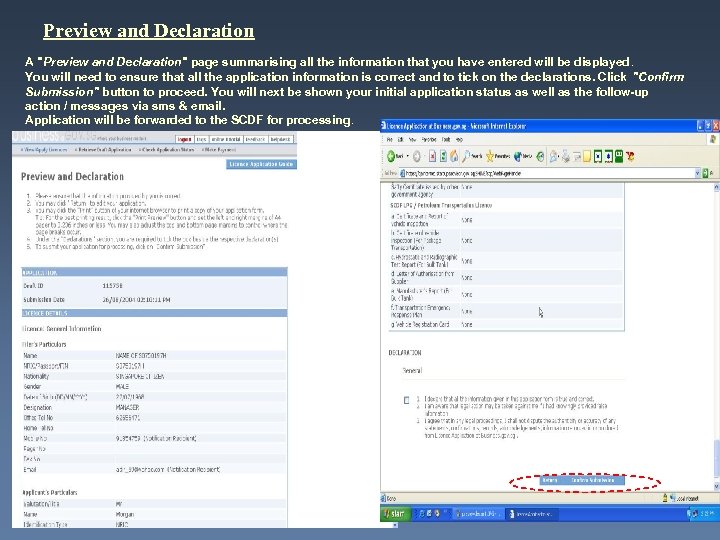This screenshot has height=540, width=720.
Task: Open the Favorites menu in Internet Explorer
Action: (x=429, y=139)
